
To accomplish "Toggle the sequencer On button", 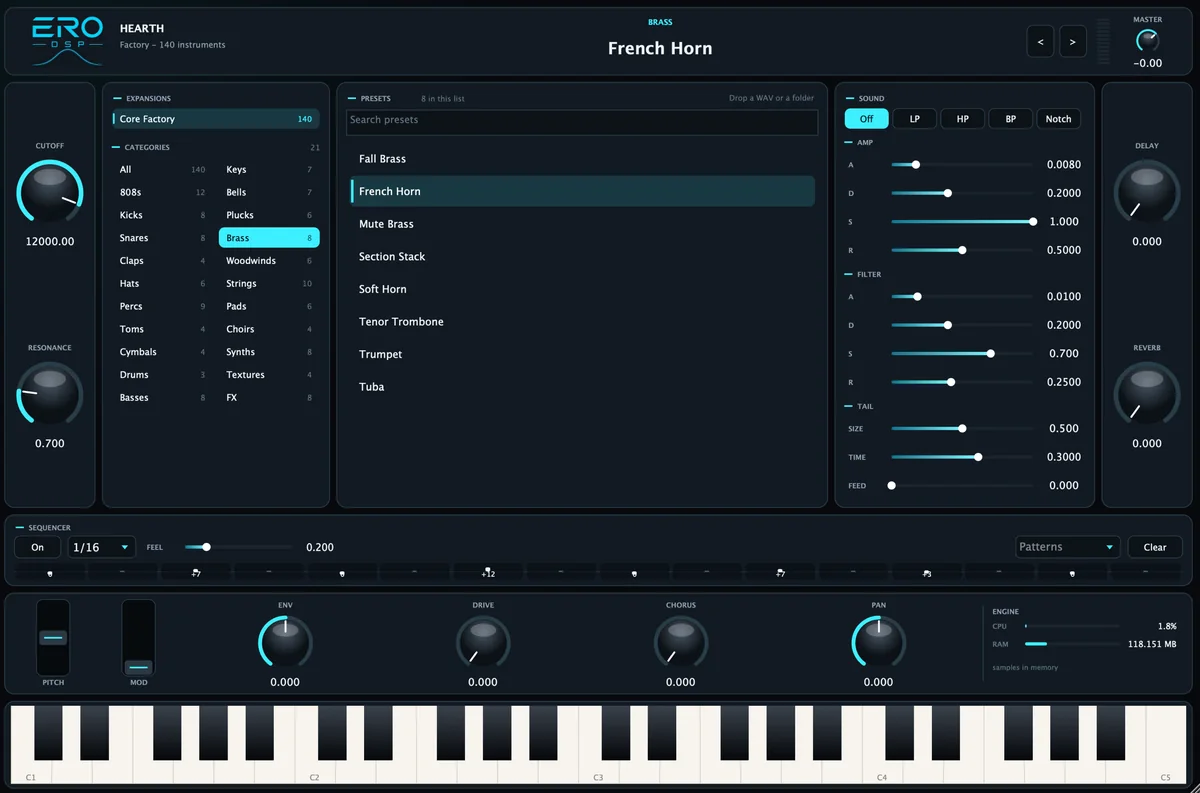I will tap(38, 547).
